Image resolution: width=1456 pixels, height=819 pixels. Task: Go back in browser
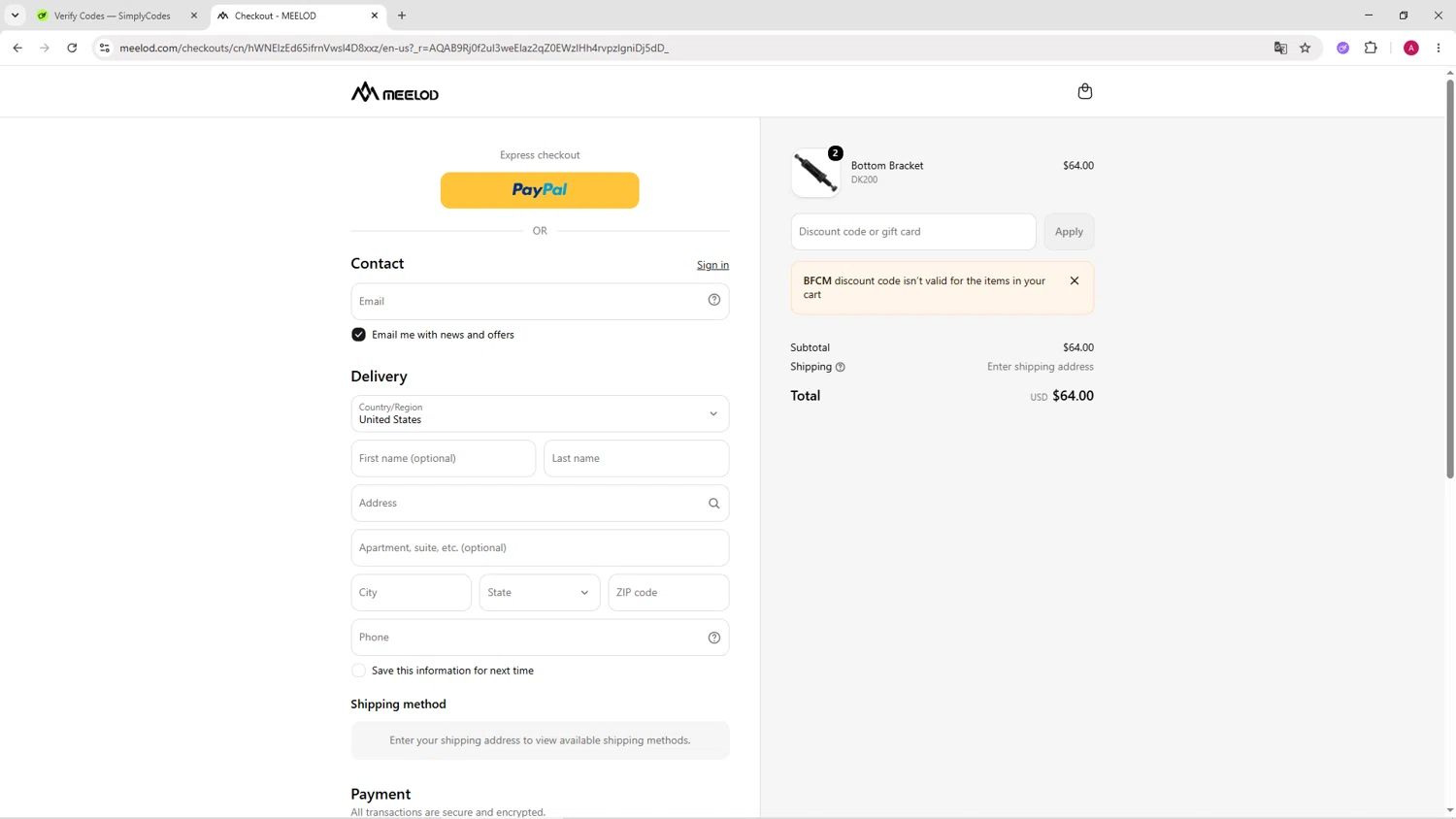pos(17,48)
